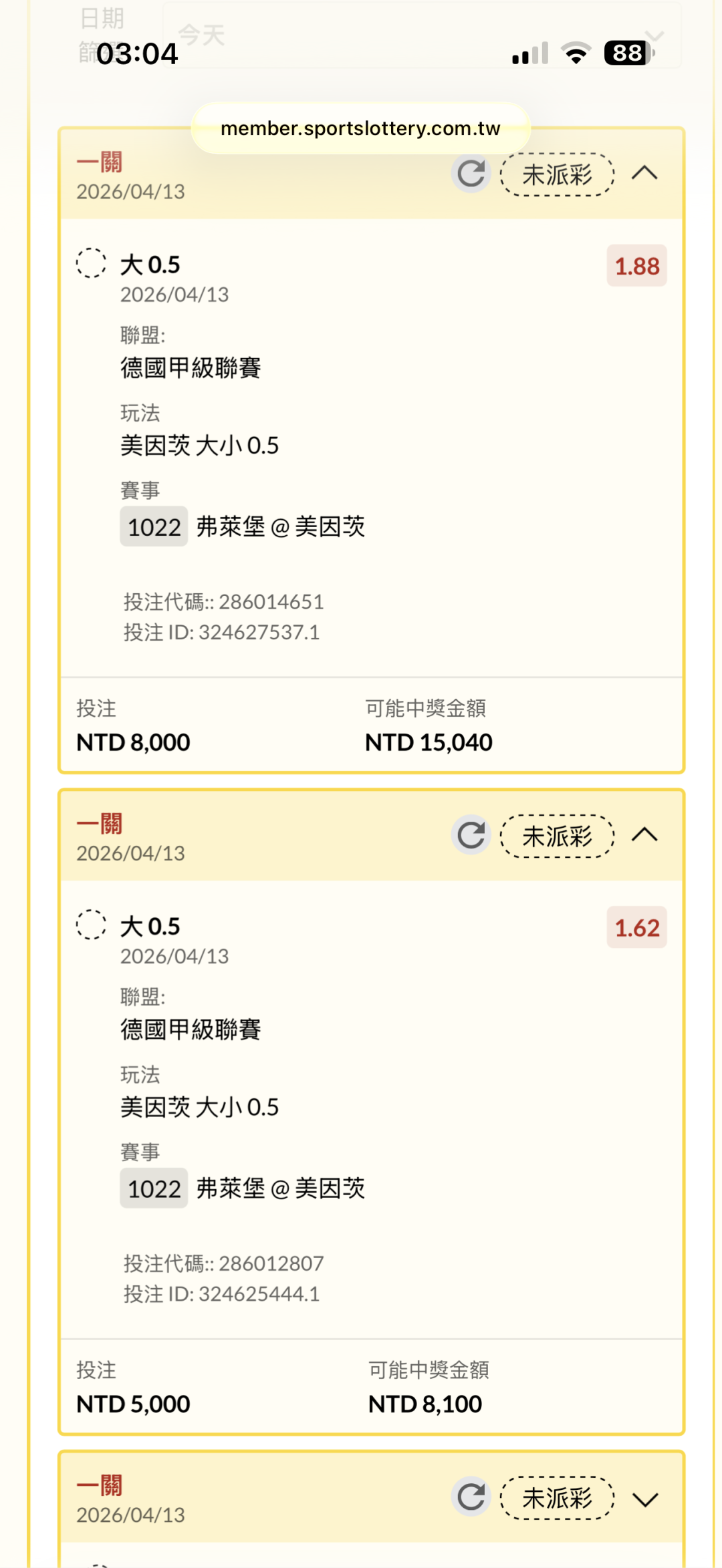Refresh the first bet with odds 1.88
Image resolution: width=722 pixels, height=1568 pixels.
(x=471, y=174)
